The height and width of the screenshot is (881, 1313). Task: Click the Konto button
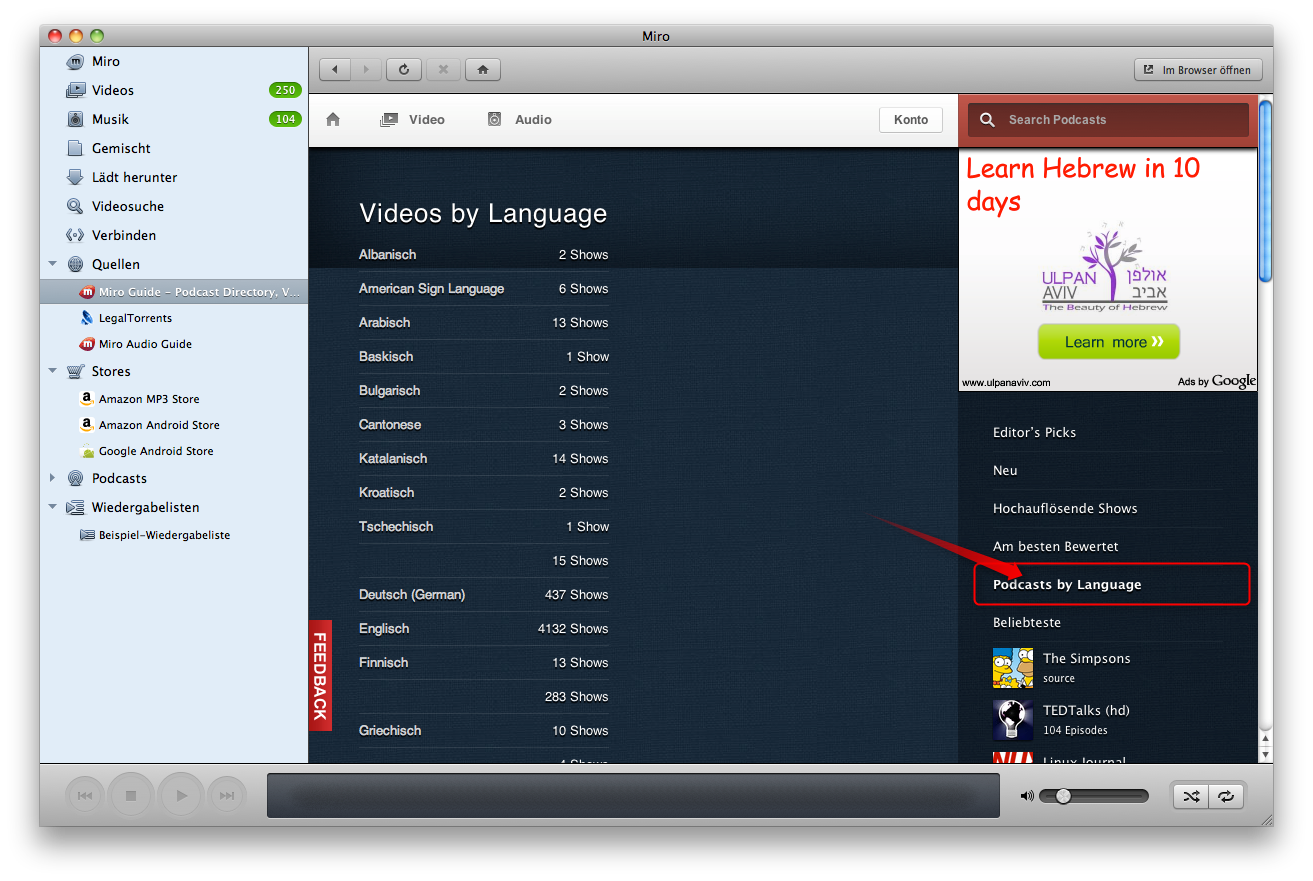[x=911, y=120]
